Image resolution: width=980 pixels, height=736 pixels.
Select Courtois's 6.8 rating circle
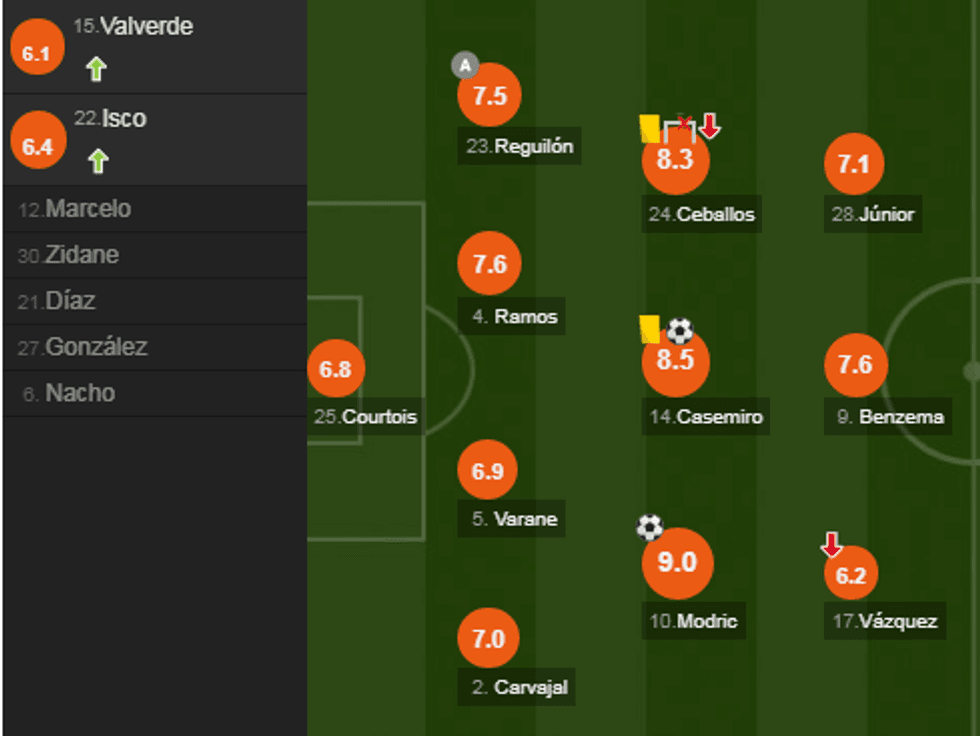coord(336,369)
